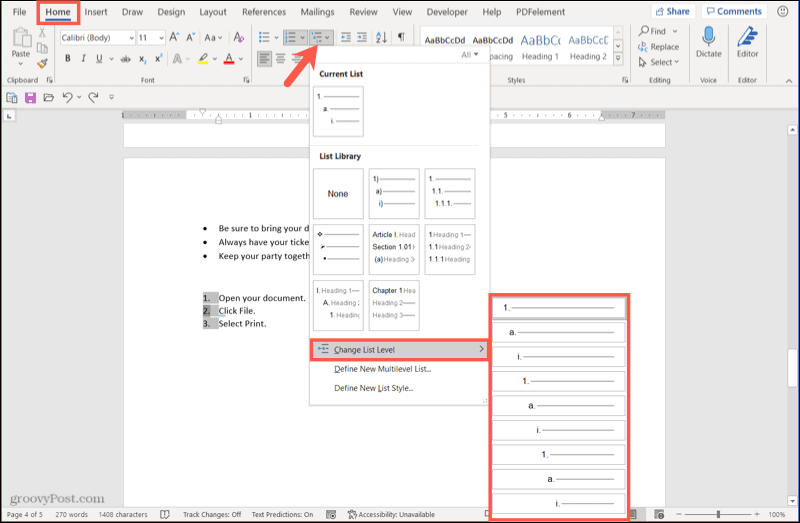Image resolution: width=800 pixels, height=523 pixels.
Task: Choose Define New List Style
Action: [373, 388]
